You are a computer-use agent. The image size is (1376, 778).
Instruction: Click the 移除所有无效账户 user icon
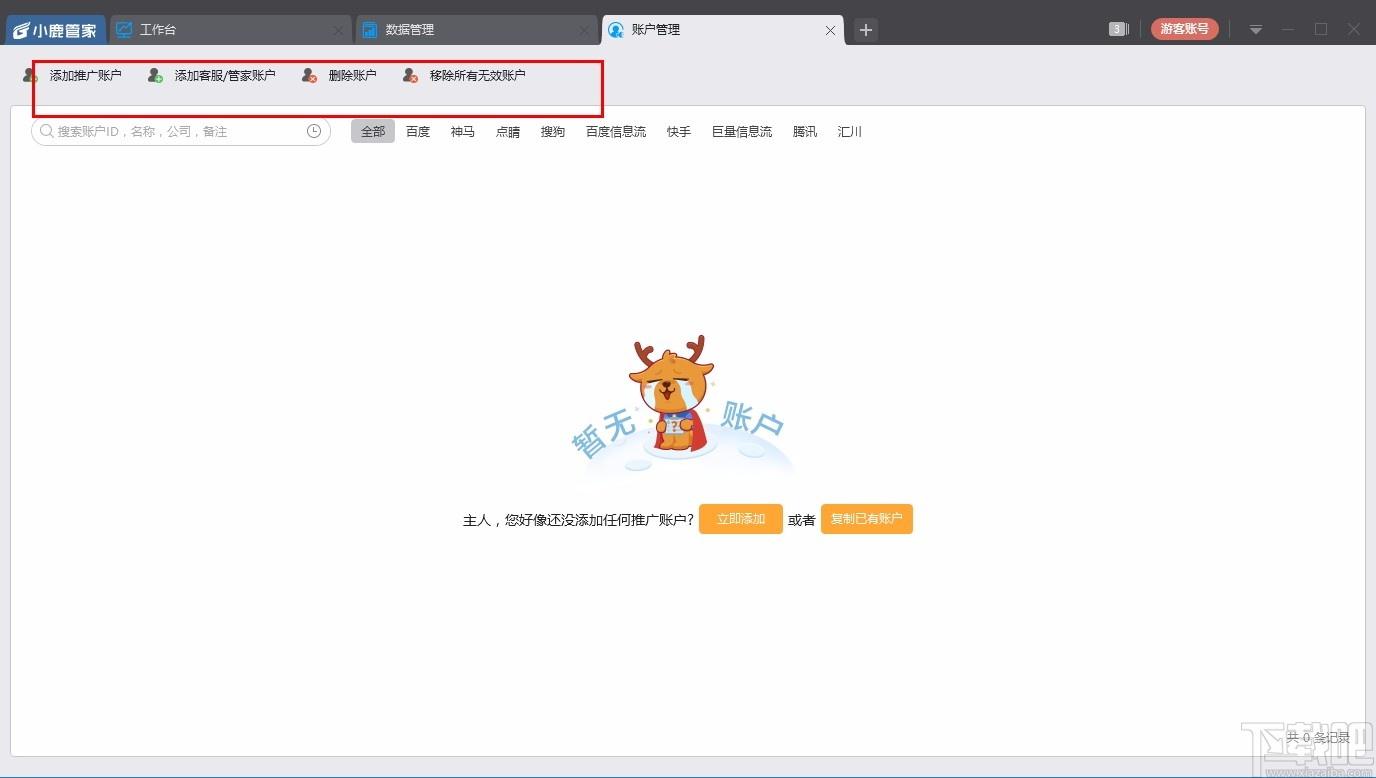(x=411, y=75)
